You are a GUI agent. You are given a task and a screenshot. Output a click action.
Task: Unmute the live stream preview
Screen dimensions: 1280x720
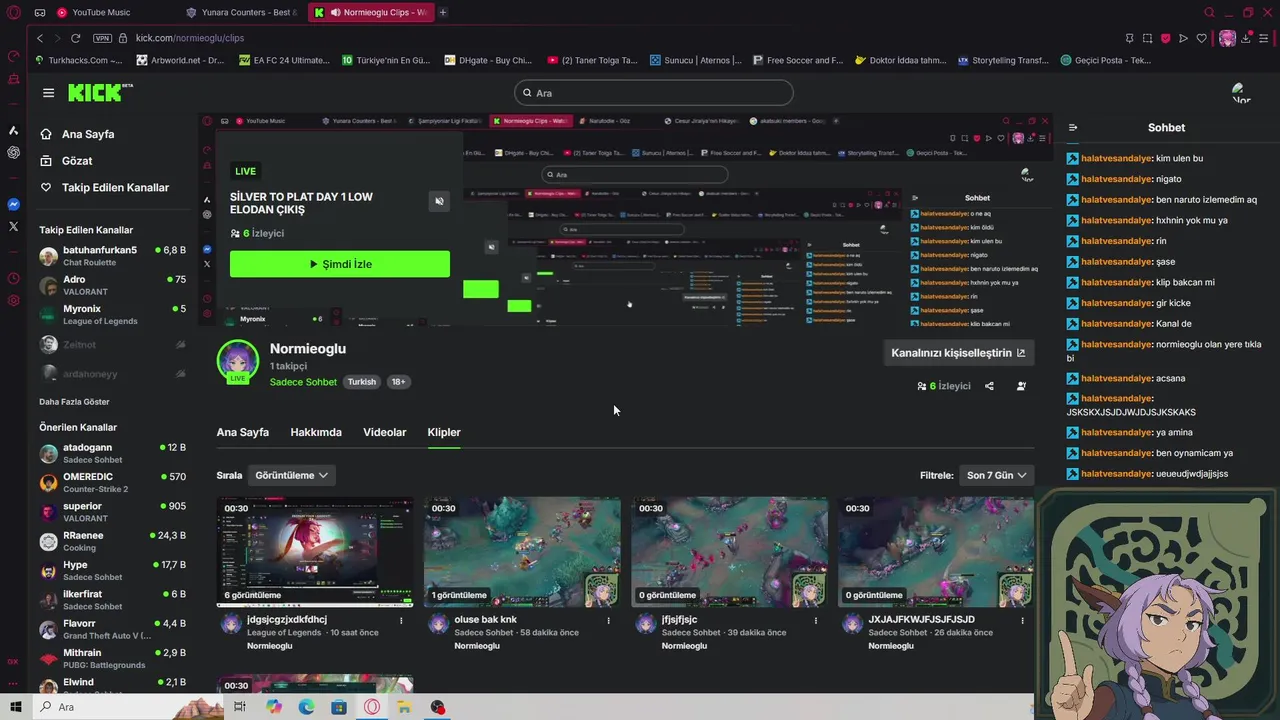pos(439,201)
